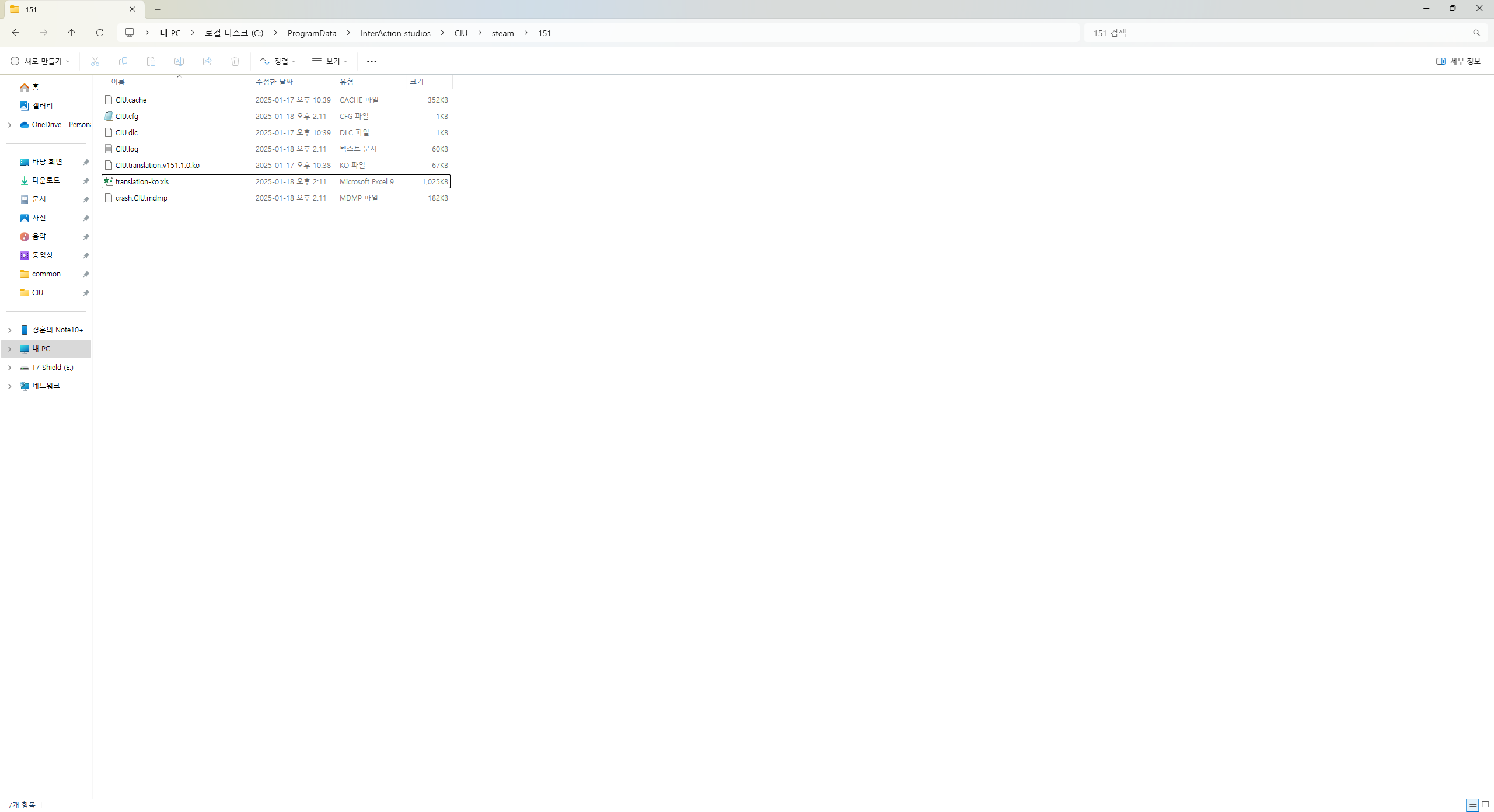Open the 보기 view dropdown
Viewport: 1494px width, 812px height.
click(330, 61)
